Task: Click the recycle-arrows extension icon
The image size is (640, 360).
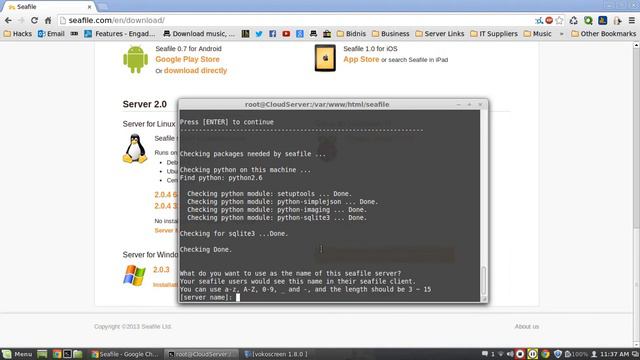Action: (573, 20)
